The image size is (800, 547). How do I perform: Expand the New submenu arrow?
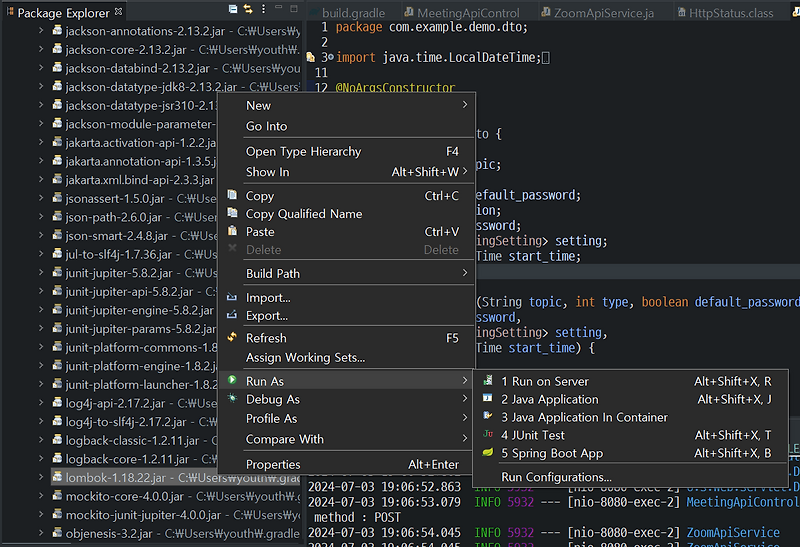[465, 105]
